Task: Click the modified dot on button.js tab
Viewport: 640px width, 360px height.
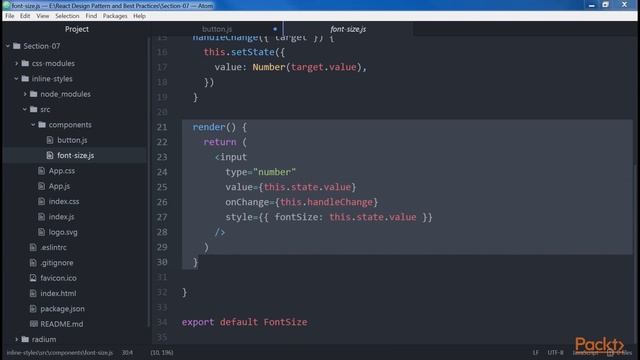Action: click(275, 29)
